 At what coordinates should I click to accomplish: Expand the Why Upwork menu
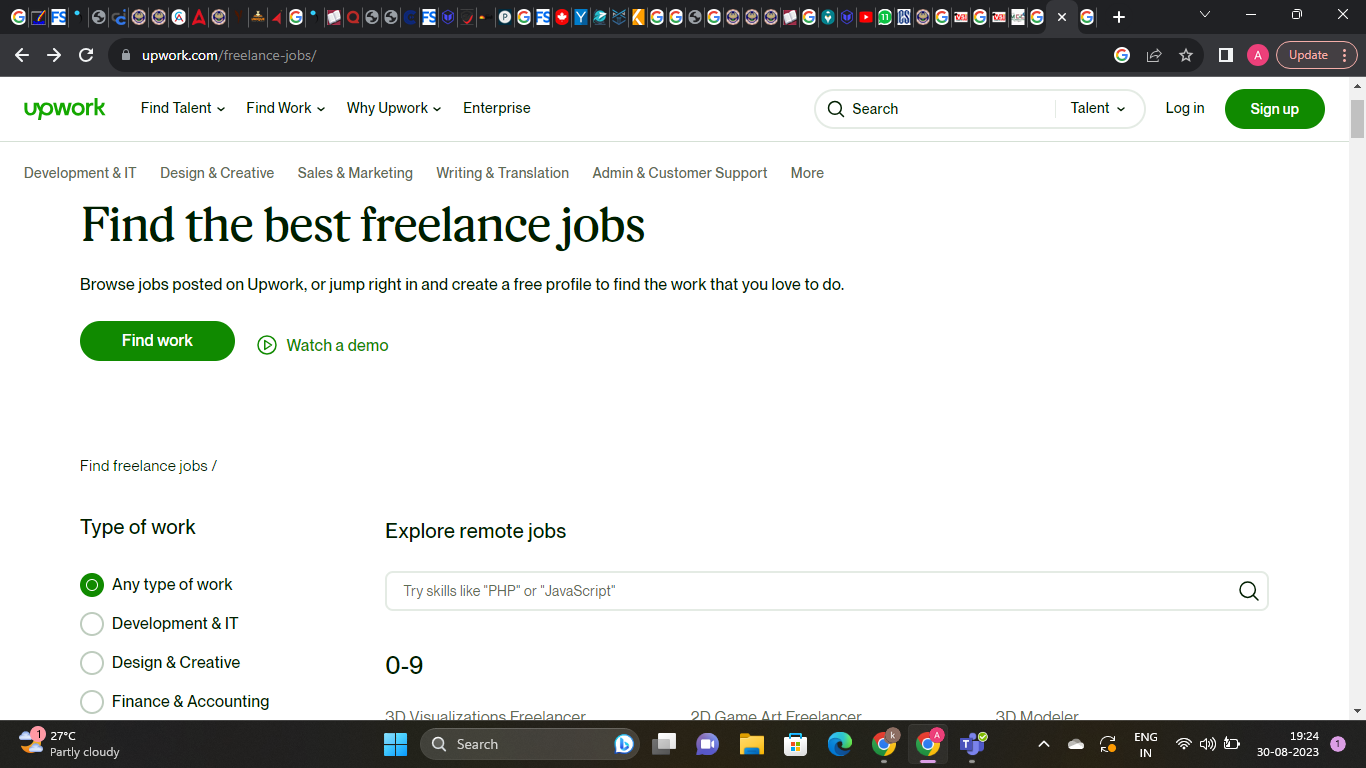click(394, 108)
